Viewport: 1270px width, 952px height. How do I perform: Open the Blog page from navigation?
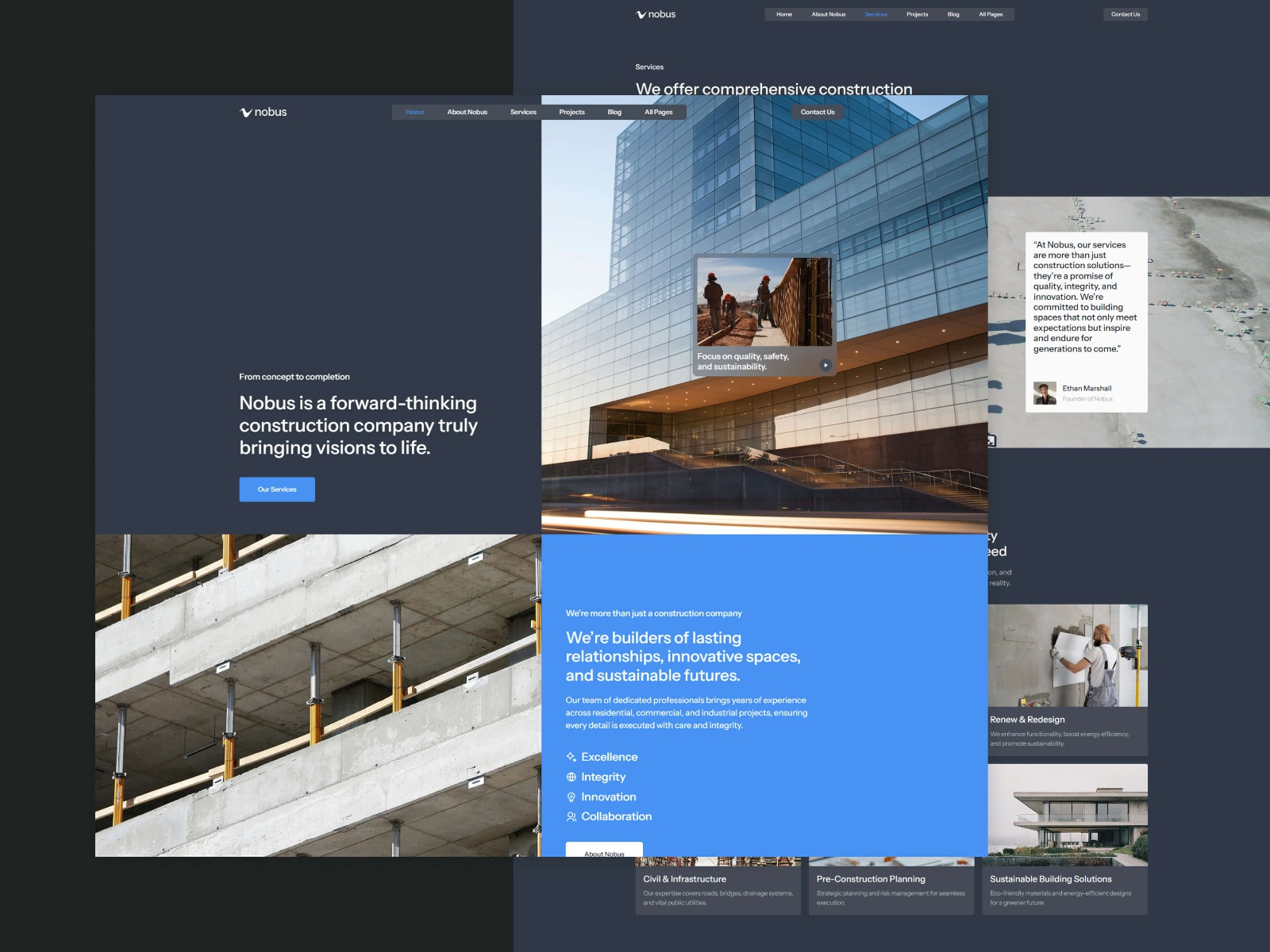click(x=614, y=112)
